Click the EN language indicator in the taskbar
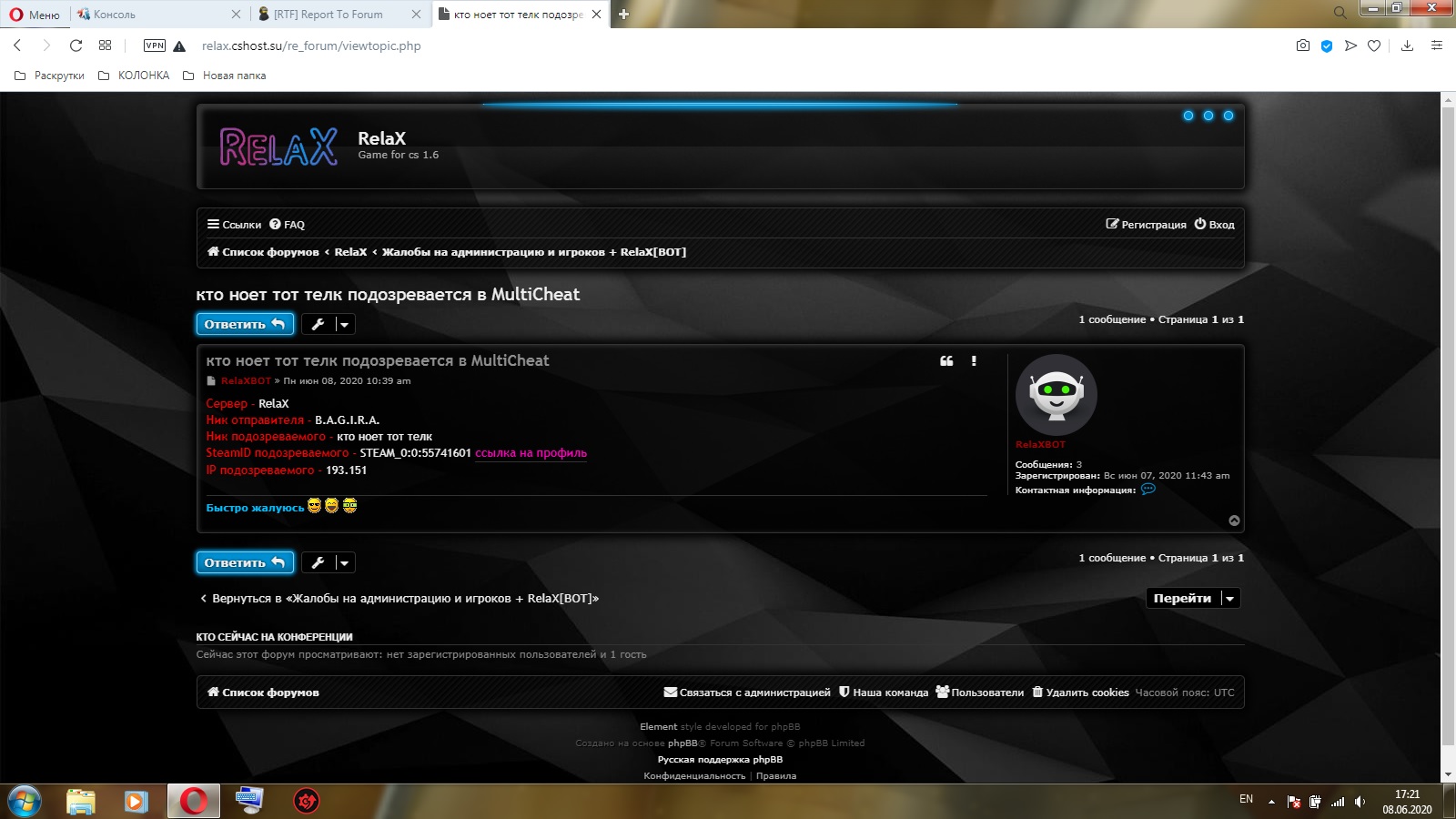1456x819 pixels. [x=1246, y=799]
